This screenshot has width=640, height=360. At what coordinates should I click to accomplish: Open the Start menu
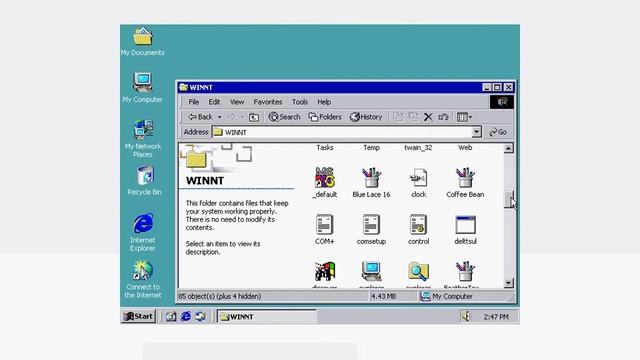click(138, 316)
